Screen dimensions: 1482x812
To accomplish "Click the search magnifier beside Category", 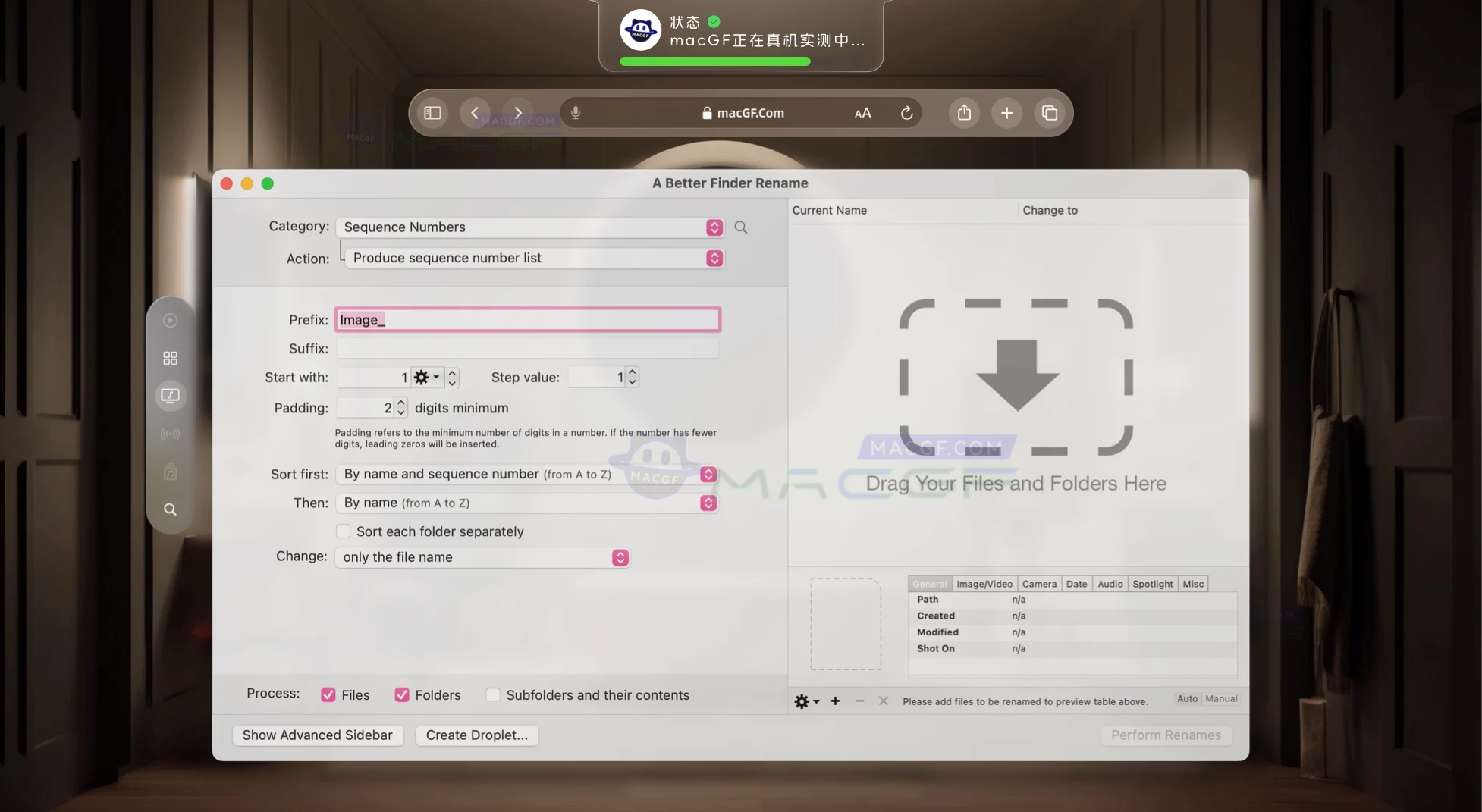I will (x=741, y=227).
